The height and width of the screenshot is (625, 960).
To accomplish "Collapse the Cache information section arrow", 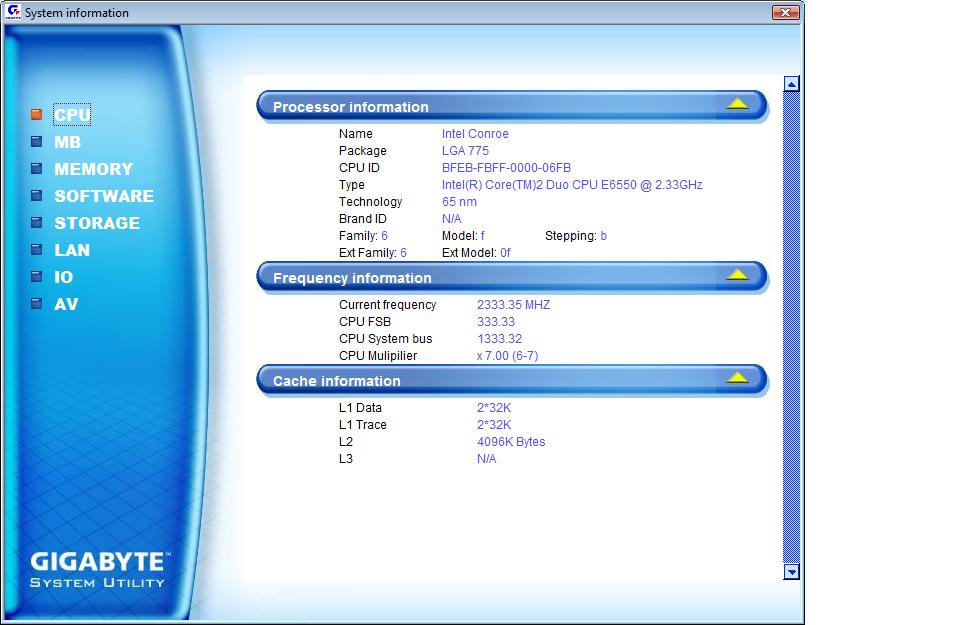I will tap(737, 378).
